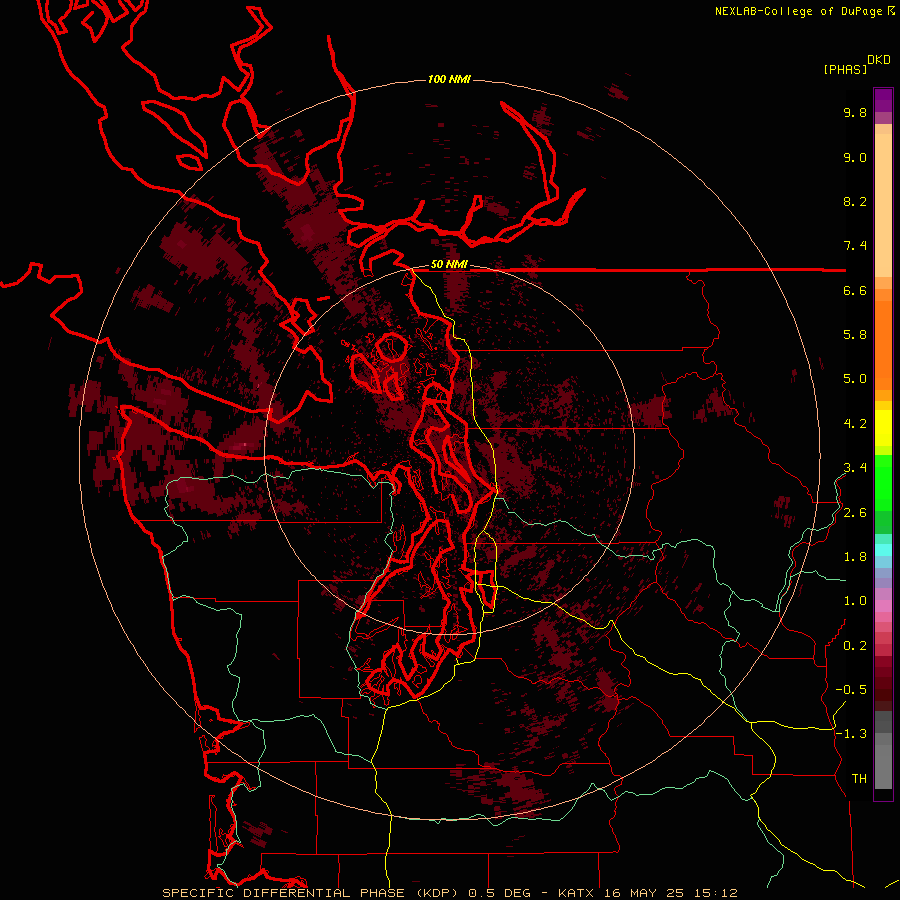900x900 pixels.
Task: Pick the pink segment of the color bar
Action: coord(883,606)
